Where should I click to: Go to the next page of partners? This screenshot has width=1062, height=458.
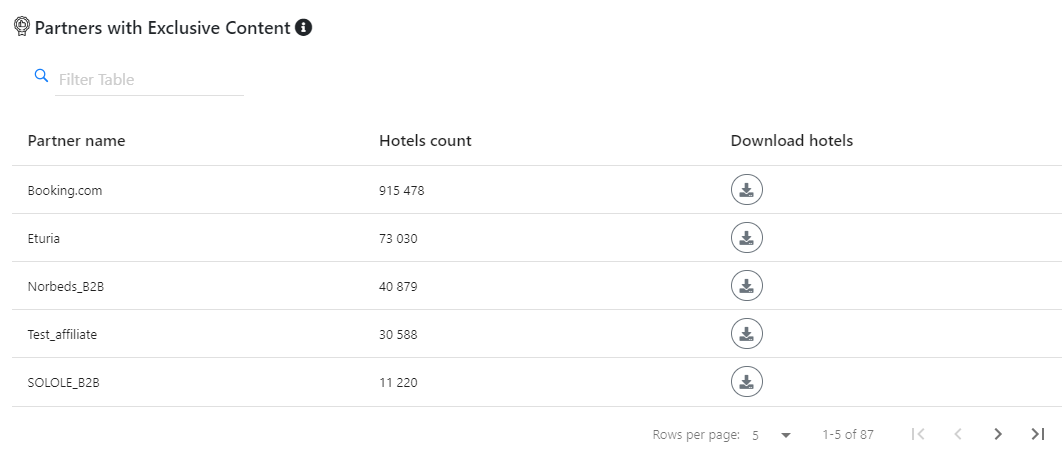997,434
